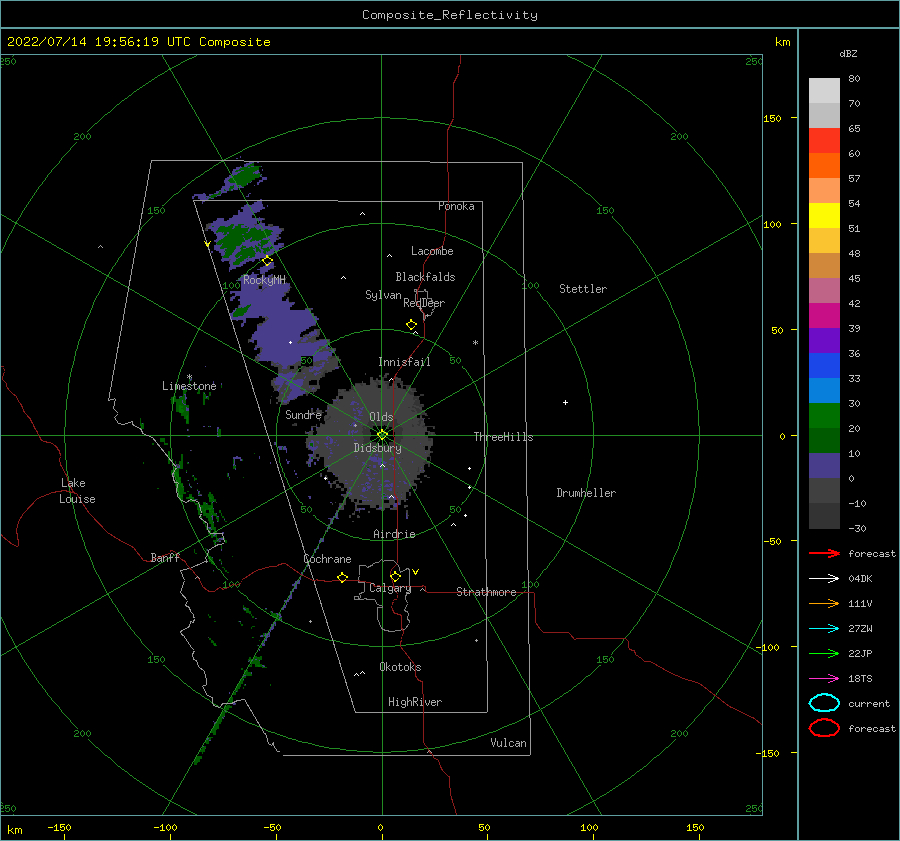
Task: Click yellow diamond marker below RedDeer
Action: (x=412, y=325)
